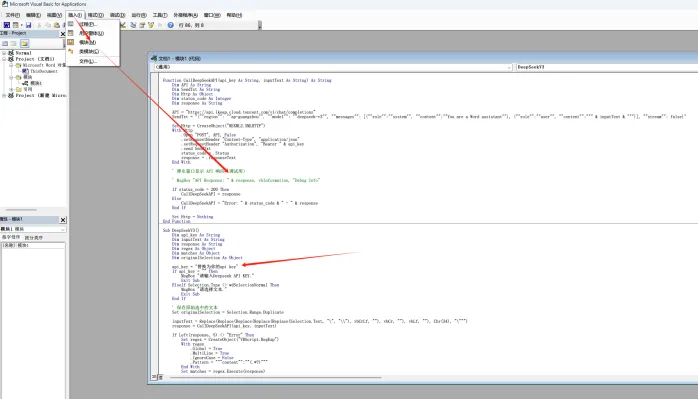Click the View Microsoft Word toolbar icon
Viewport: 698px width, 399px height.
point(7,25)
